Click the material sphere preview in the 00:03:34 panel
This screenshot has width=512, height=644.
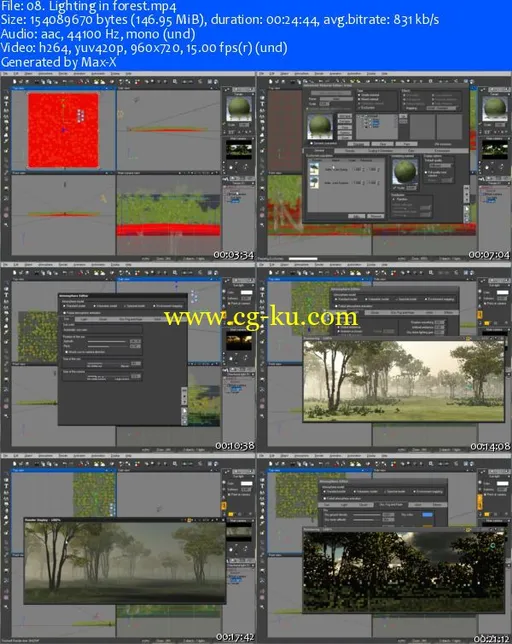(x=239, y=108)
